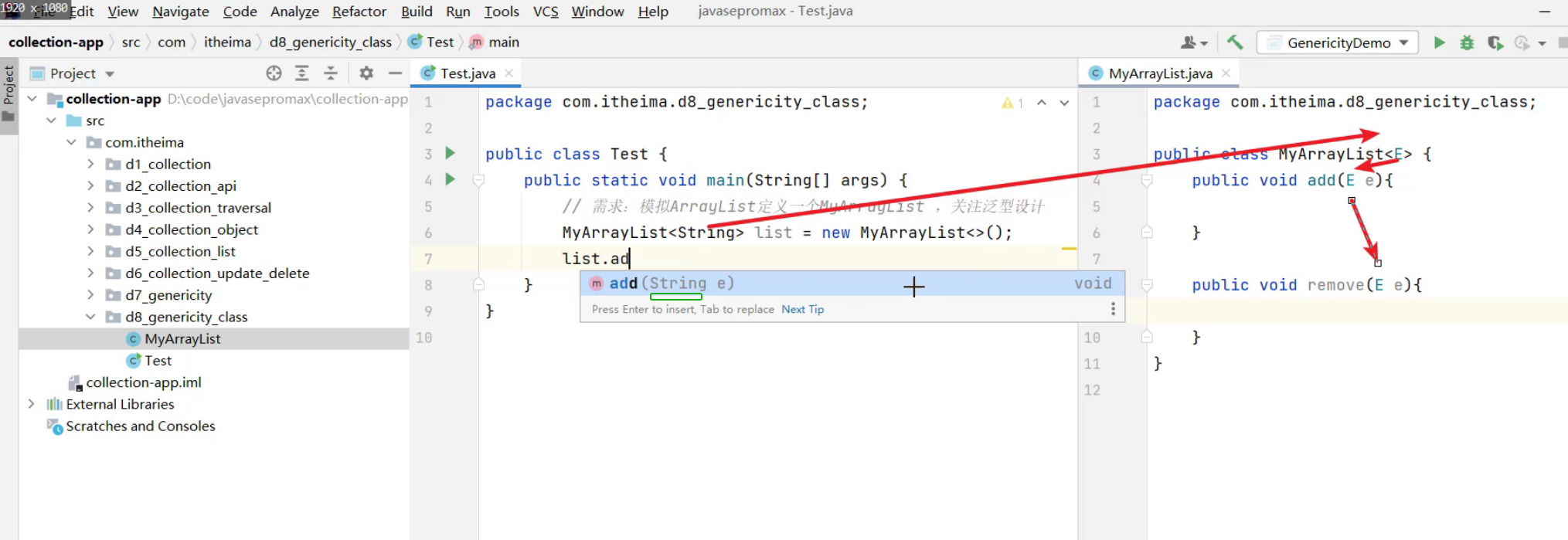Image resolution: width=1568 pixels, height=540 pixels.
Task: Click the main method breadcrumb
Action: tap(495, 42)
